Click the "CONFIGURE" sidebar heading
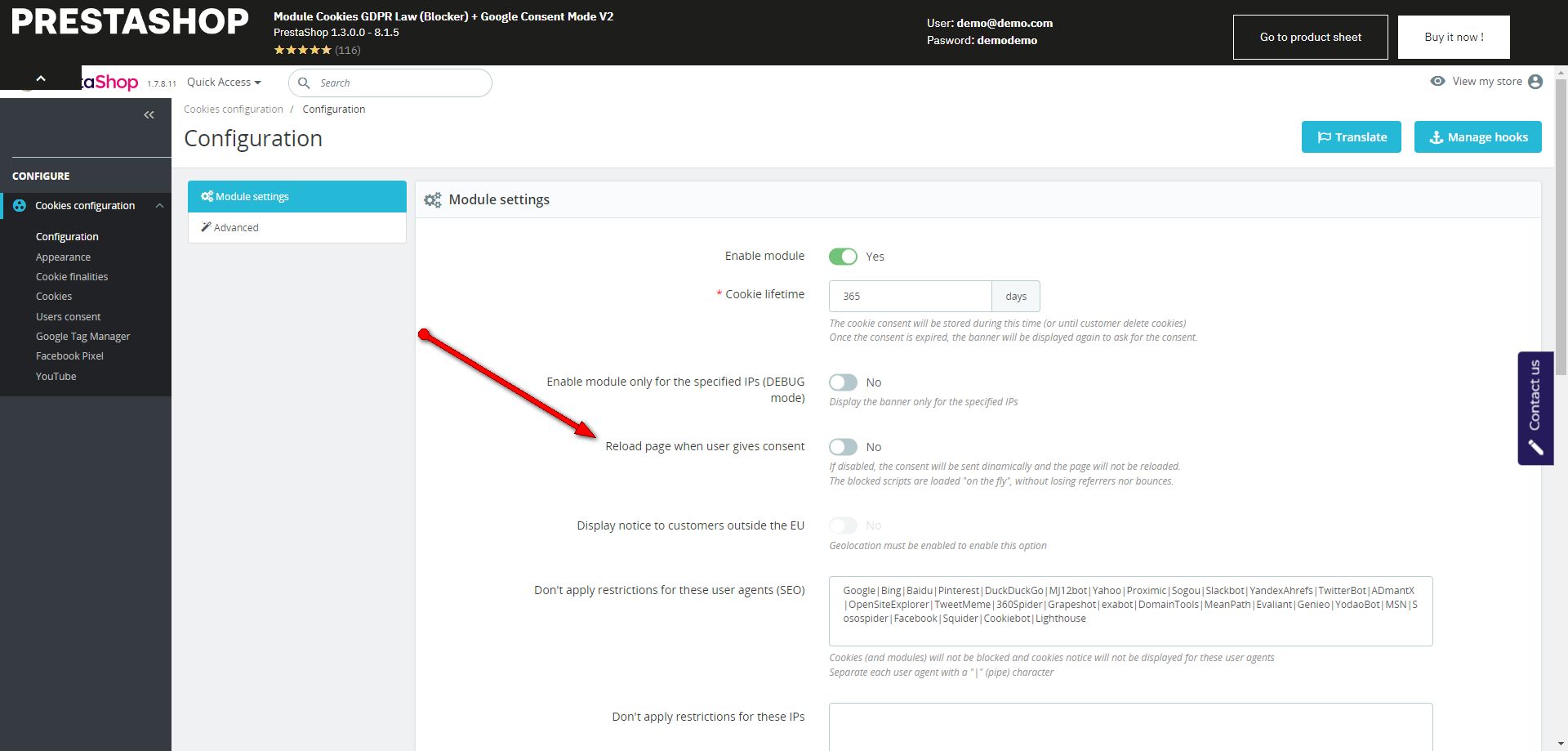This screenshot has height=751, width=1568. (41, 177)
